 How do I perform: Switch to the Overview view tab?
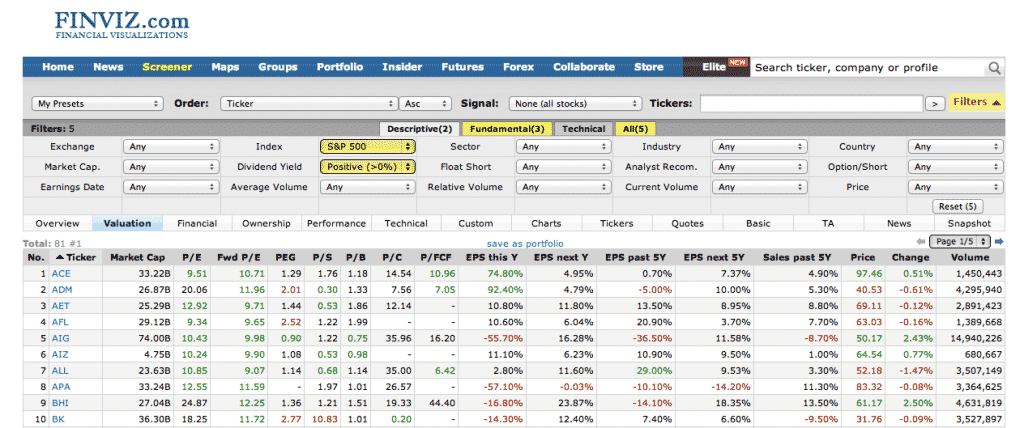coord(57,223)
